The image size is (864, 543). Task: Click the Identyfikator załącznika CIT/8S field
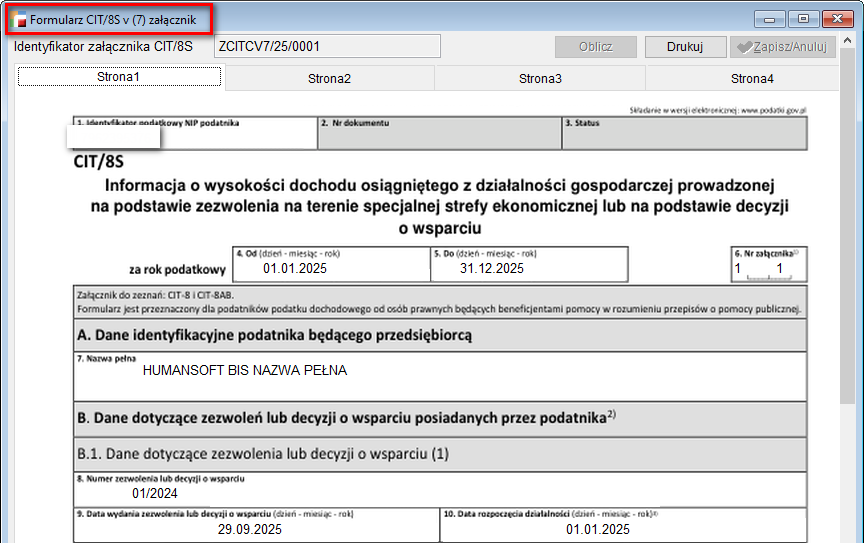point(327,47)
